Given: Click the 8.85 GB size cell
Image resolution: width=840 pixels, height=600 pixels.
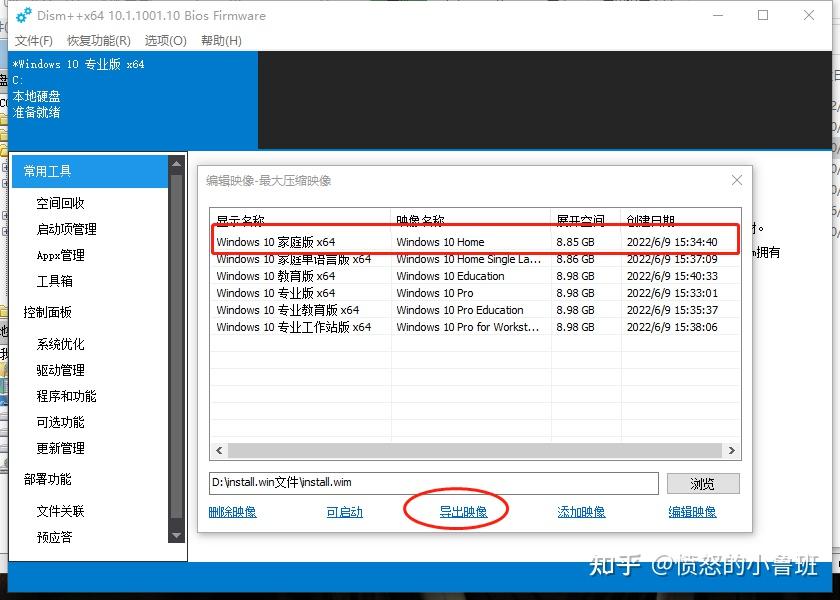Looking at the screenshot, I should (575, 242).
